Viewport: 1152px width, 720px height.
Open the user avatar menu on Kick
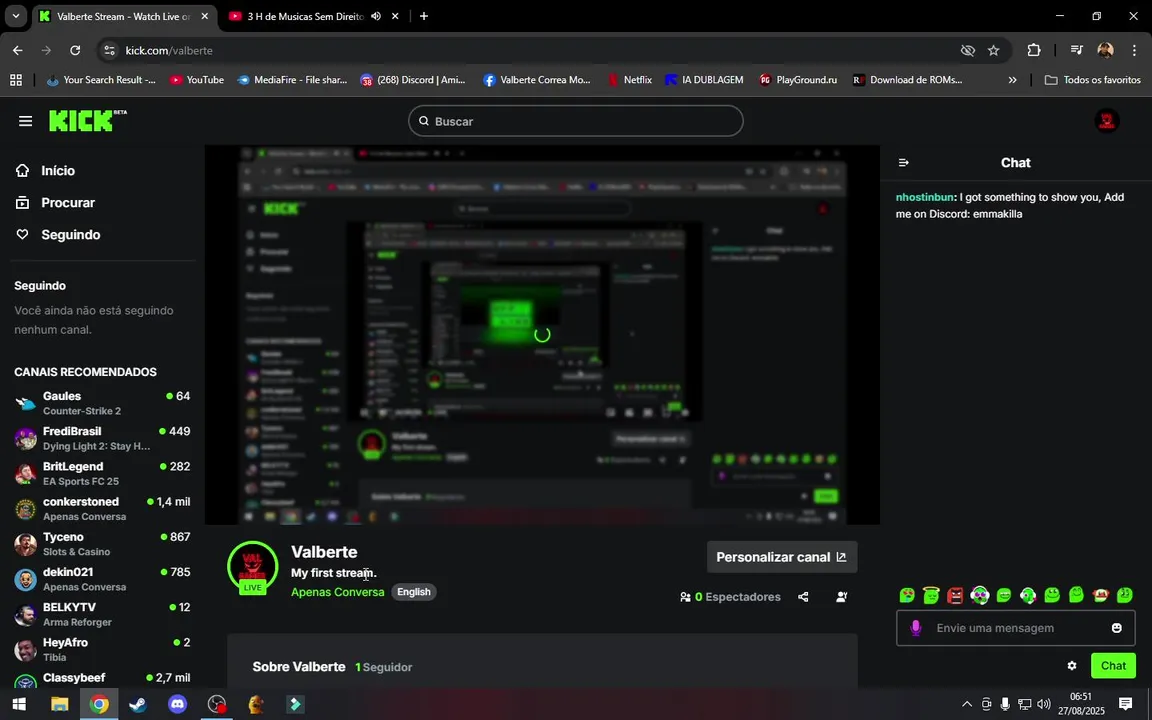[x=1106, y=120]
